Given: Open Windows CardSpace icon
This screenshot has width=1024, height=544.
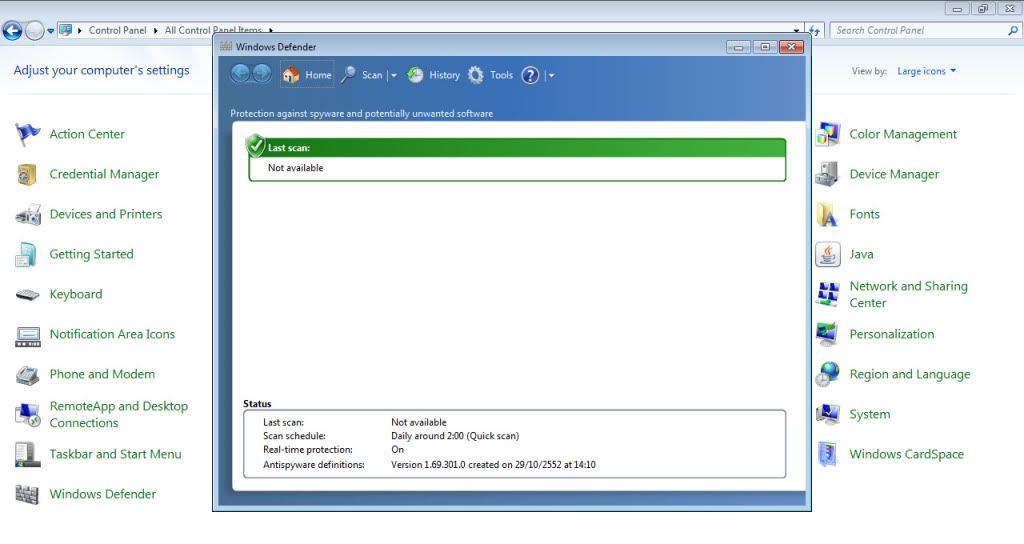Looking at the screenshot, I should pos(827,455).
